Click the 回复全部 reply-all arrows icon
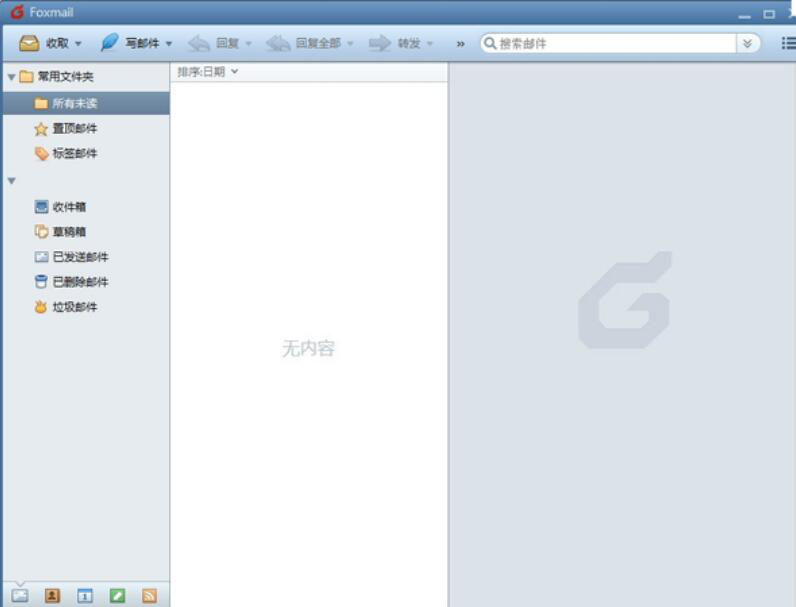Screen dimensions: 796x607 tap(278, 43)
